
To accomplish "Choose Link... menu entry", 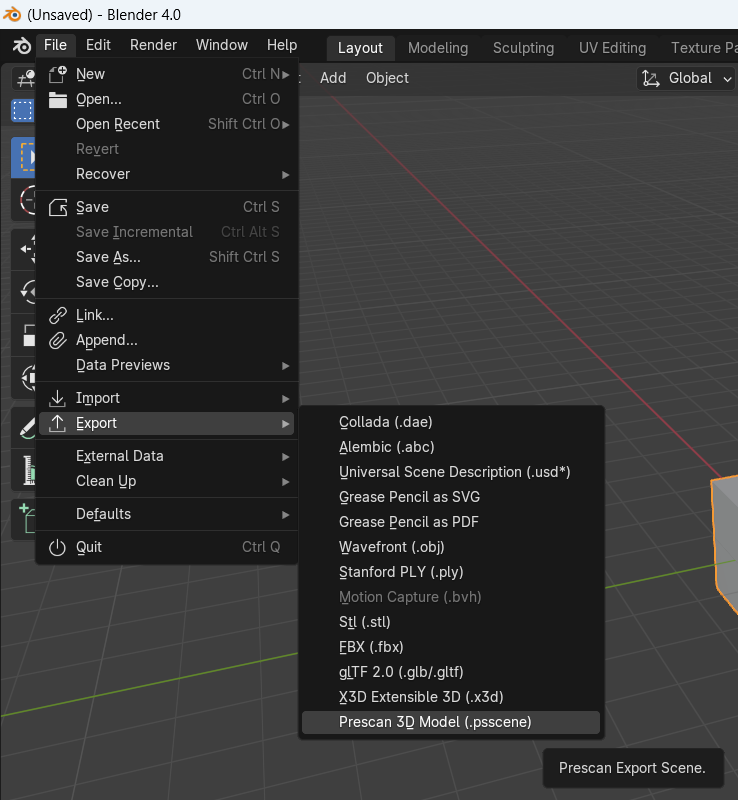I will [166, 315].
